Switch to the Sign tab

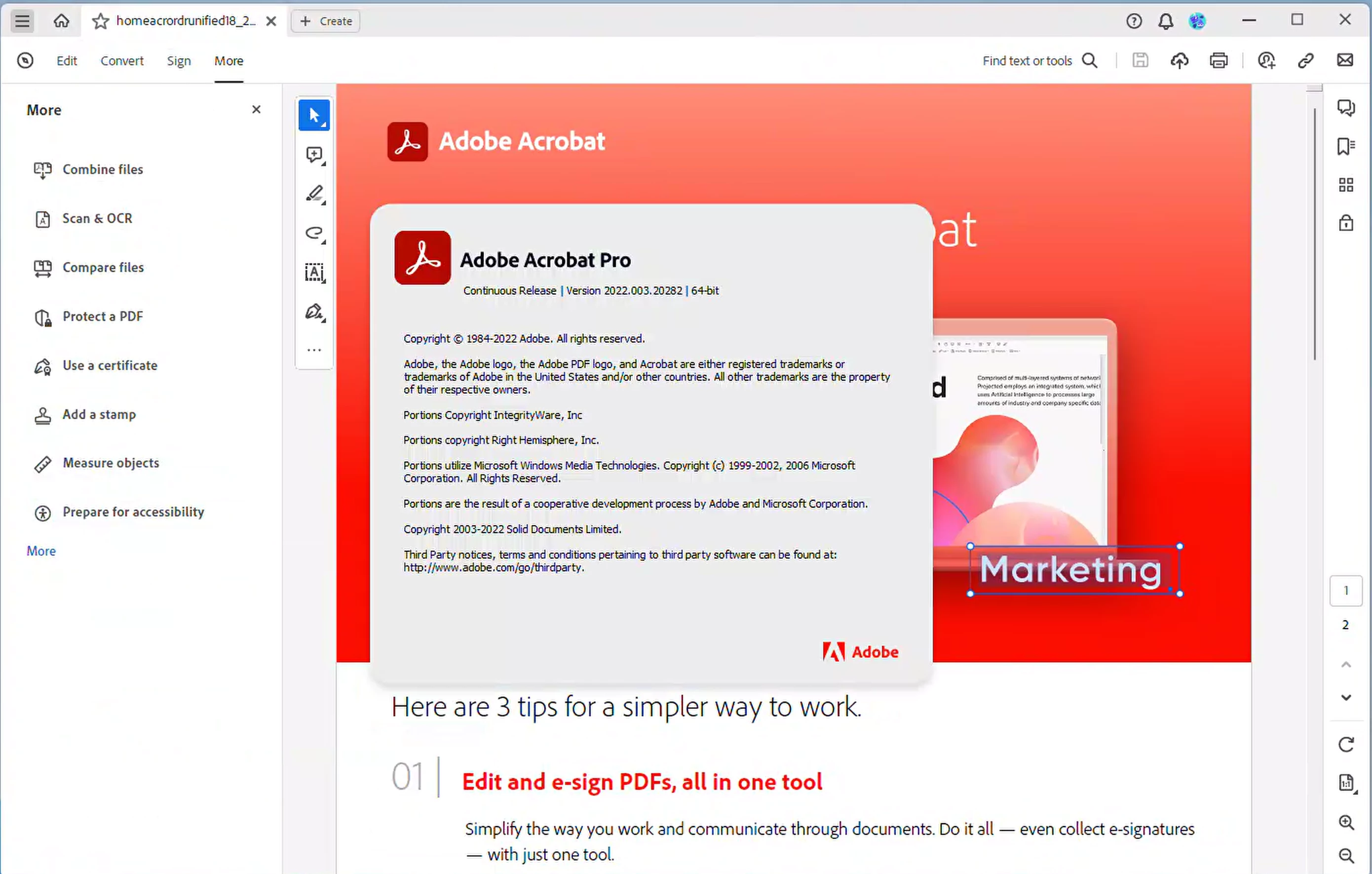tap(178, 61)
